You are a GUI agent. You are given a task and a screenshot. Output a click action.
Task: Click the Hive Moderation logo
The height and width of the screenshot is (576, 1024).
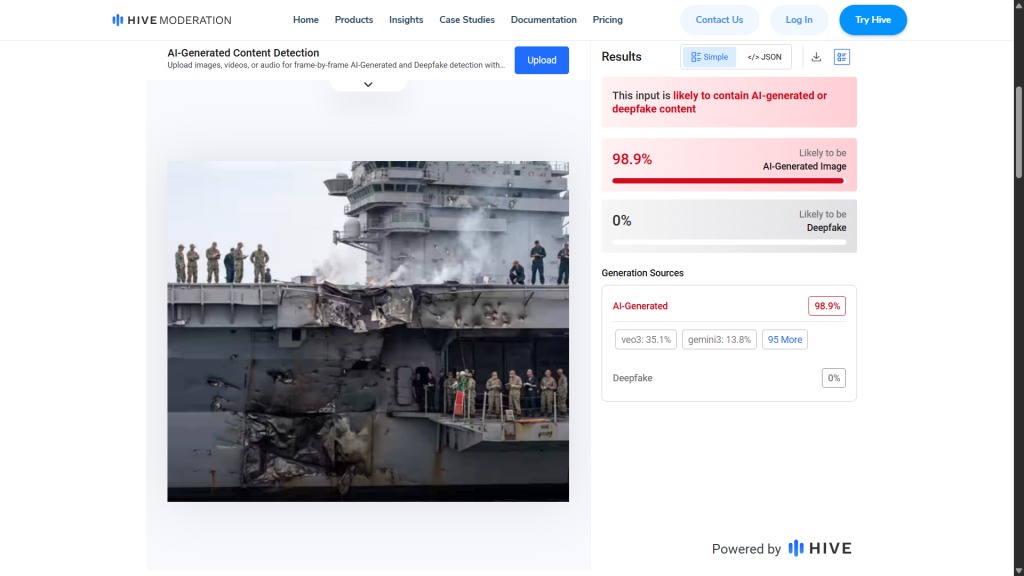coord(171,20)
